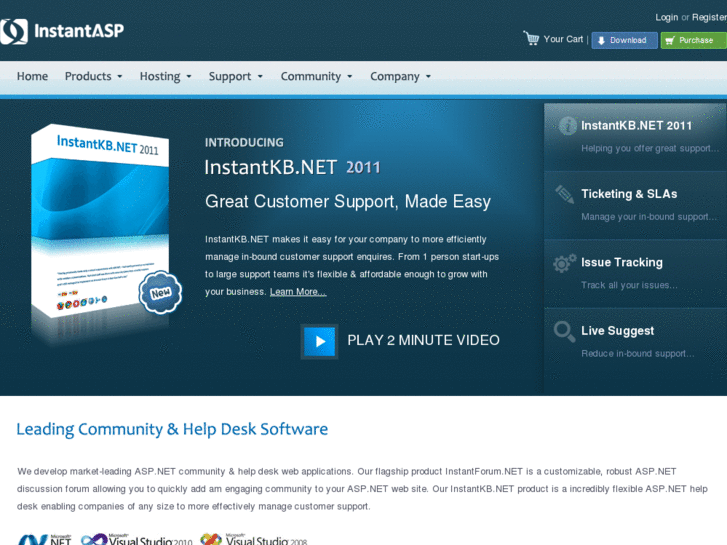The width and height of the screenshot is (727, 545).
Task: Go to the Home menu item
Action: point(32,76)
